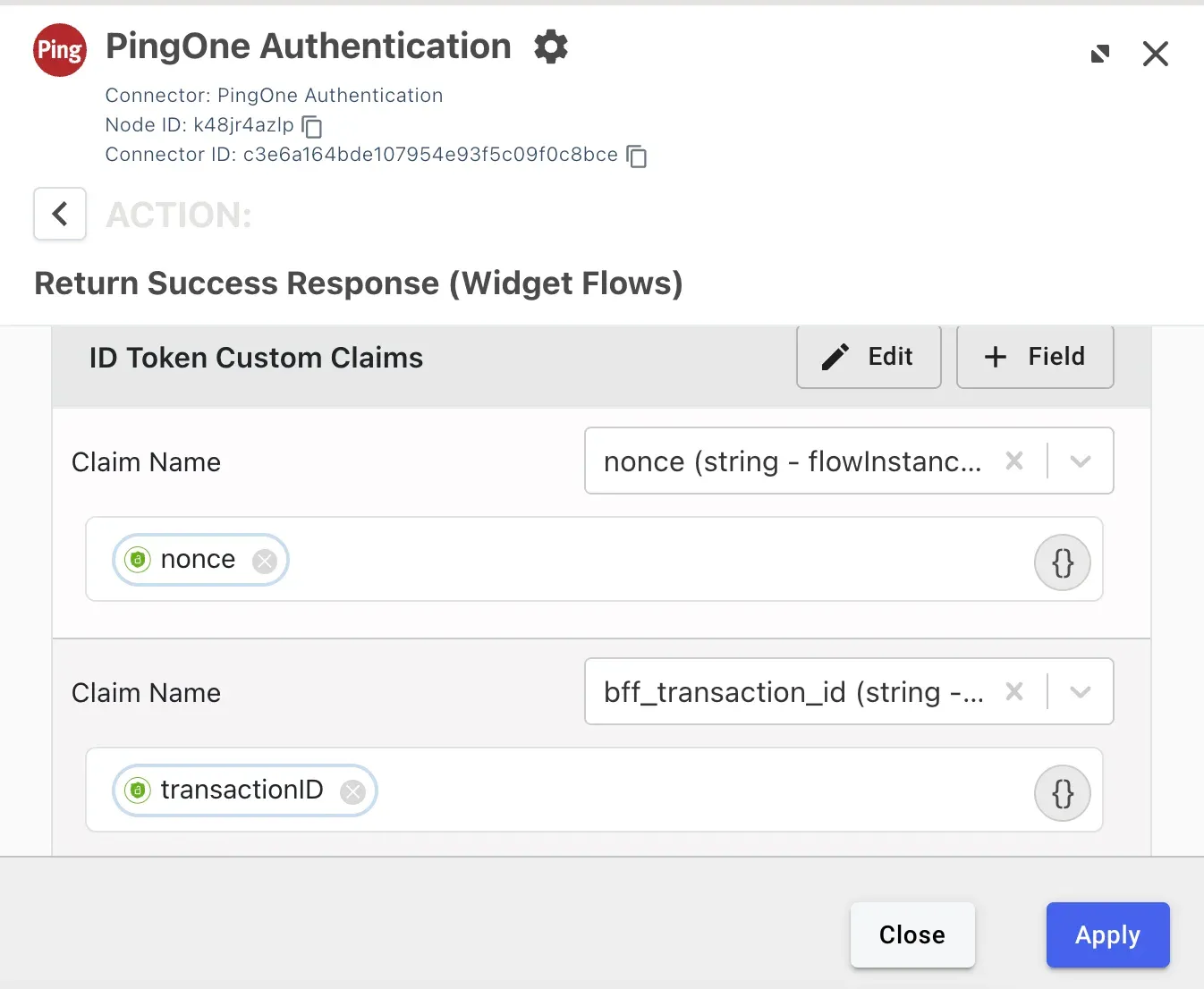Select the nonce claim name combo box

tap(849, 461)
